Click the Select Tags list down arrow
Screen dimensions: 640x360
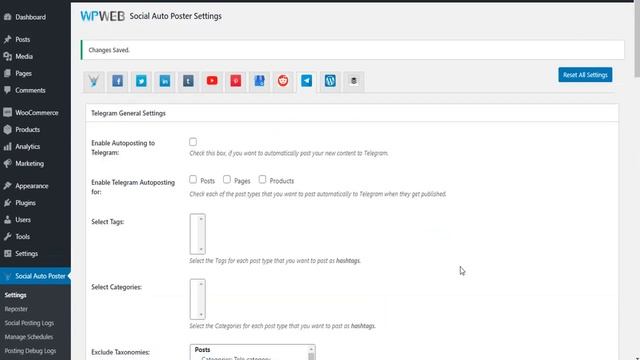coord(201,249)
